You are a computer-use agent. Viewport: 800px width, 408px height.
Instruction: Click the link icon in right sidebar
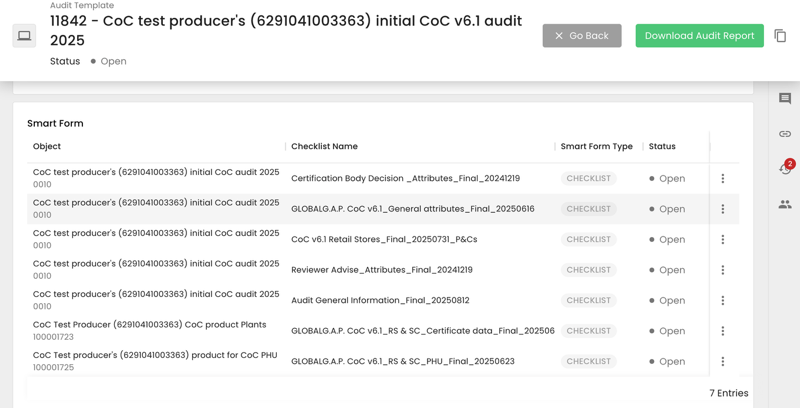pos(785,134)
